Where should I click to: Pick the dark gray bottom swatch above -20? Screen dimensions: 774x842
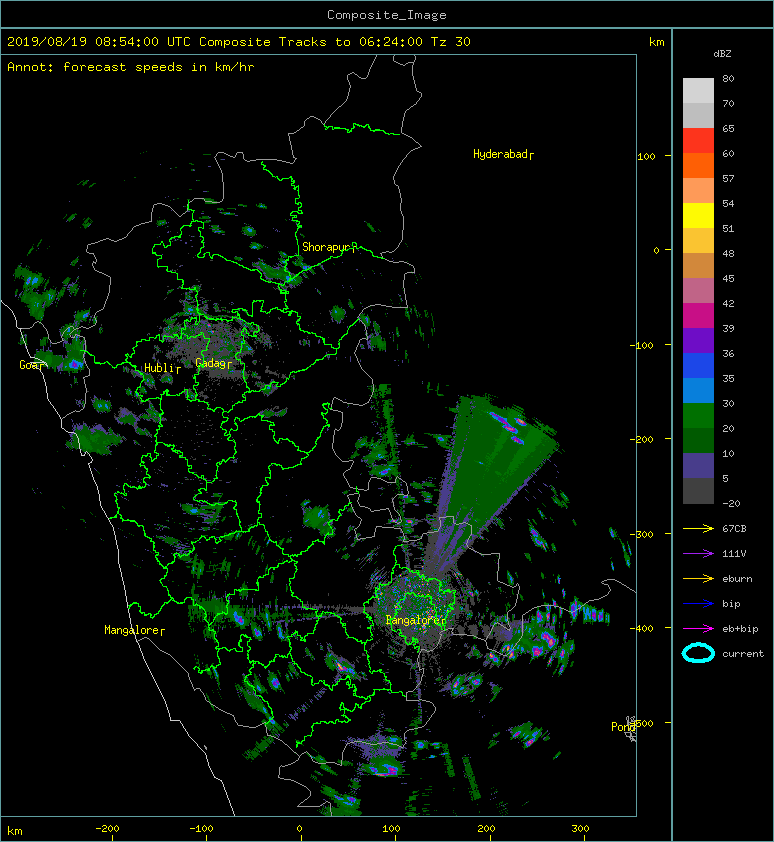point(698,491)
